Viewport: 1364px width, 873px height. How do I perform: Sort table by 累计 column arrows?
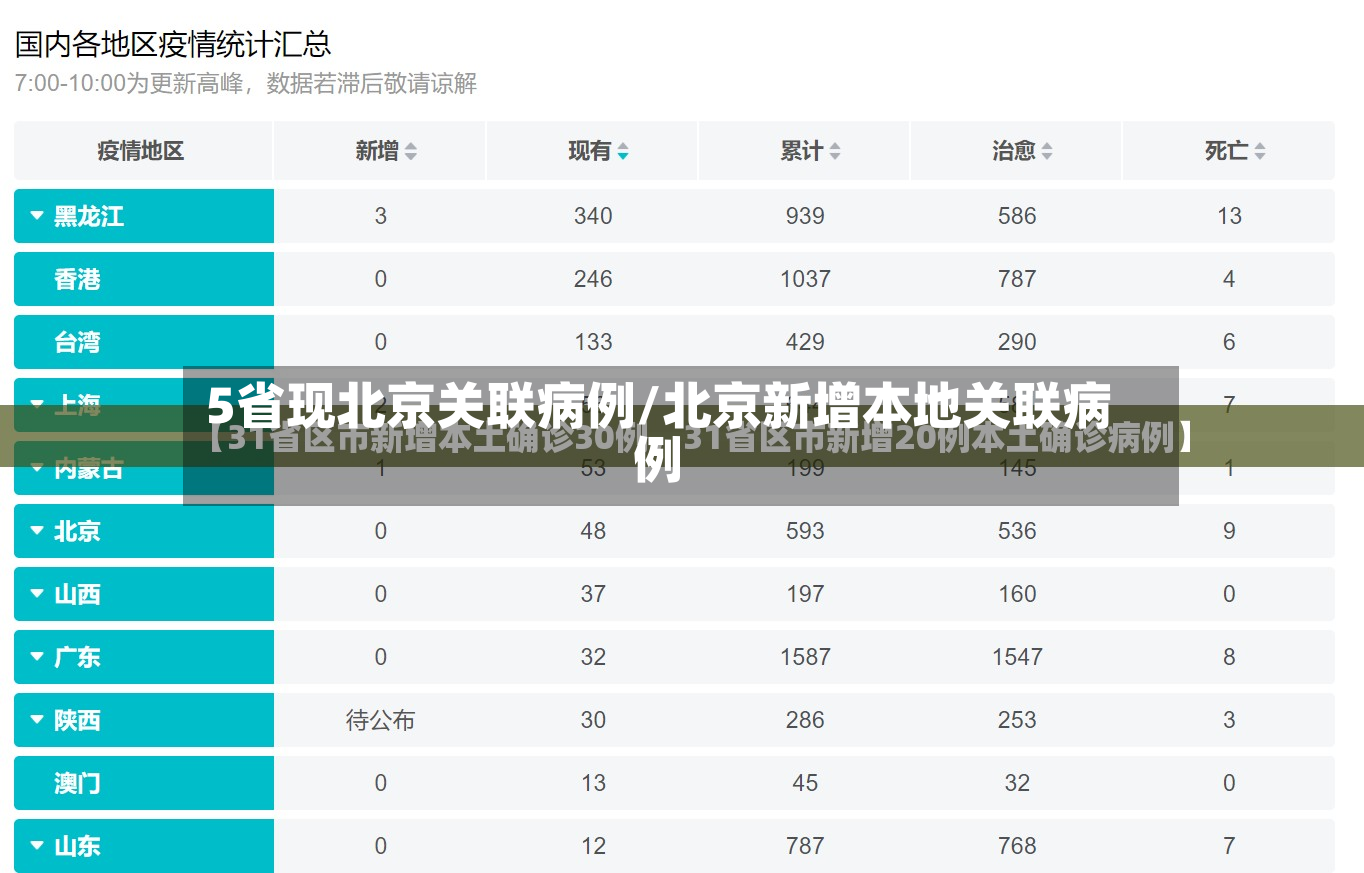(x=835, y=152)
